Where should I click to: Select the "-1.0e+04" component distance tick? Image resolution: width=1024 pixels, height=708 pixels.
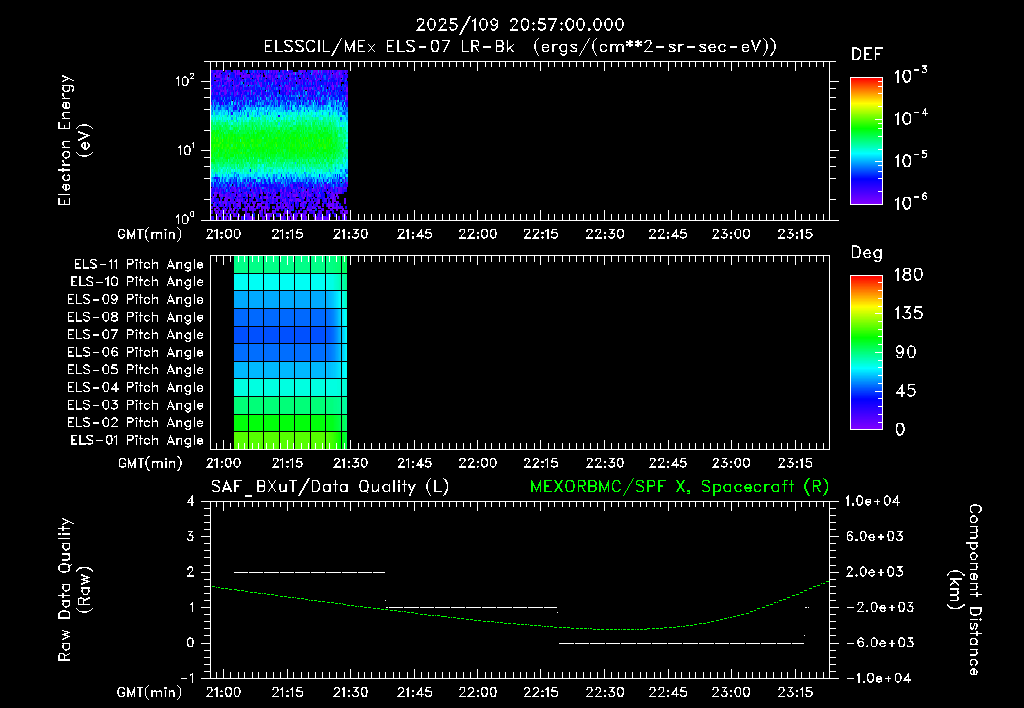click(876, 678)
